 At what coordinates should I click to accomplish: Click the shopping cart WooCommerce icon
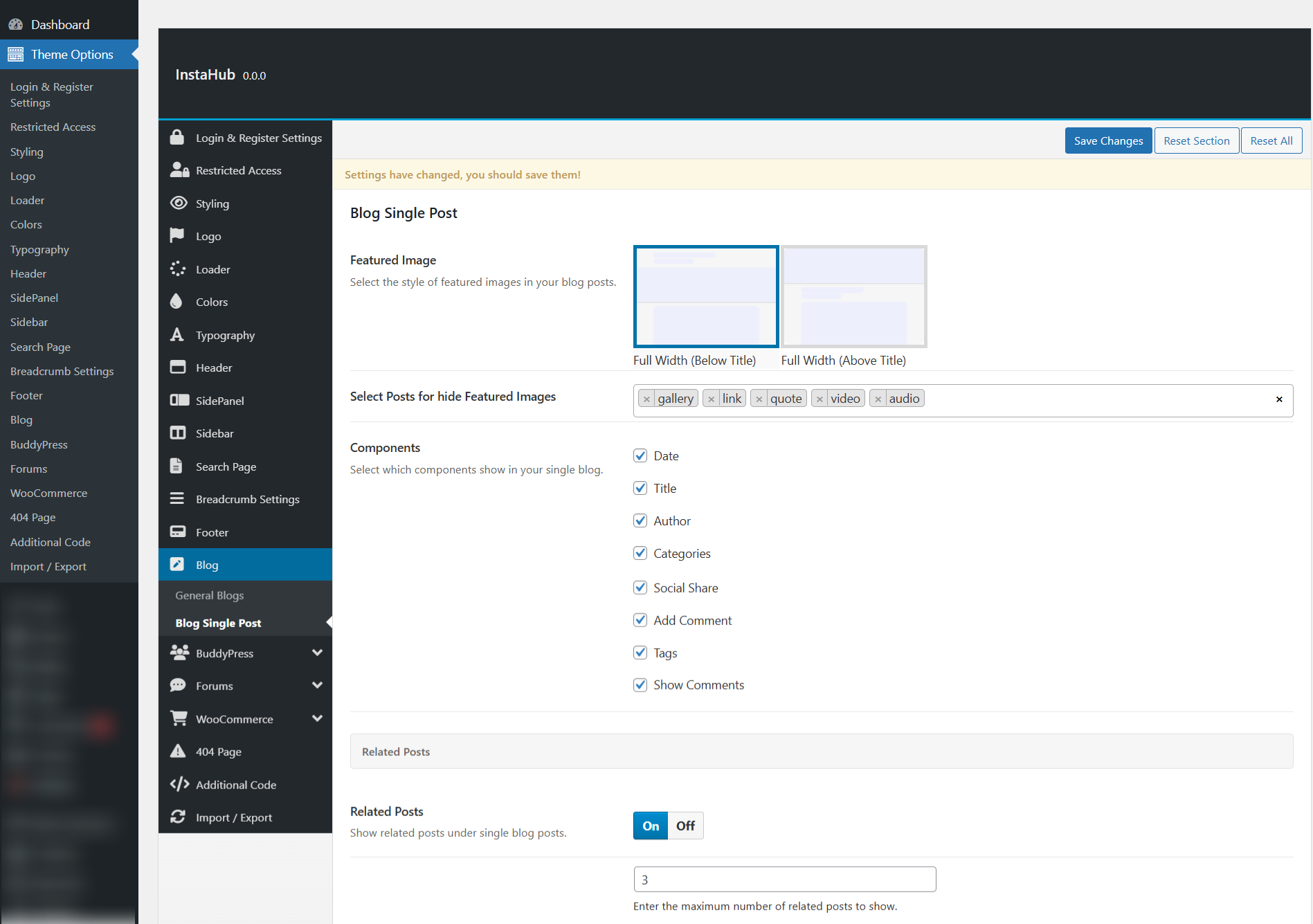pos(179,718)
